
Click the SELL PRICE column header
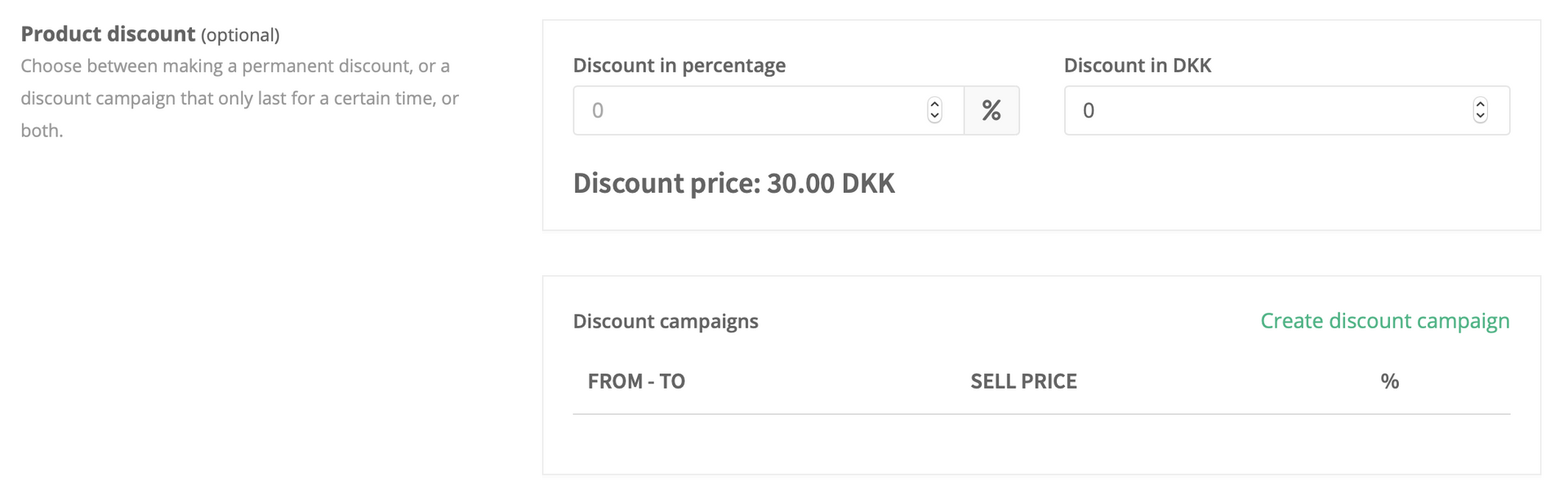tap(1023, 381)
